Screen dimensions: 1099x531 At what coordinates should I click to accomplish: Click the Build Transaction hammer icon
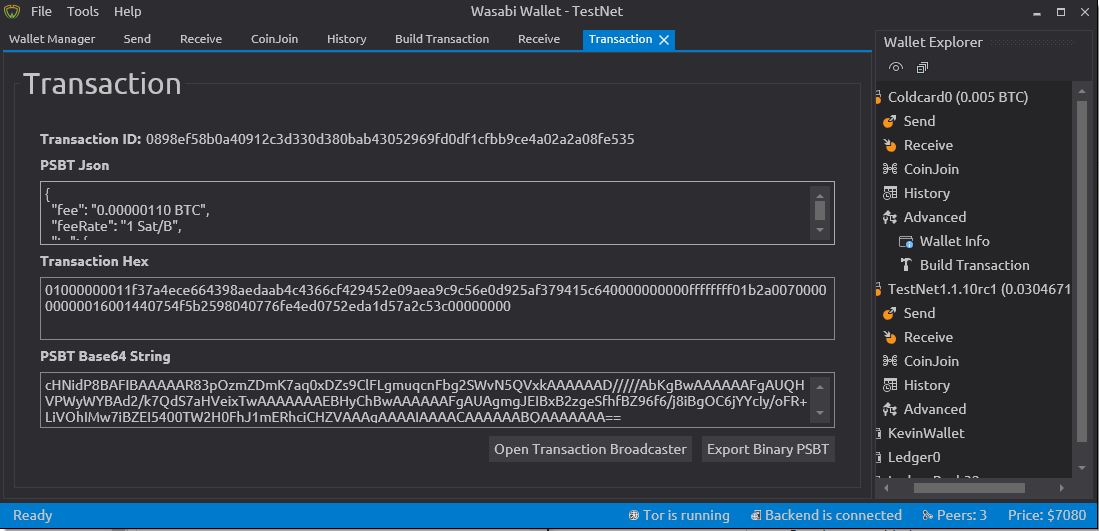click(906, 265)
